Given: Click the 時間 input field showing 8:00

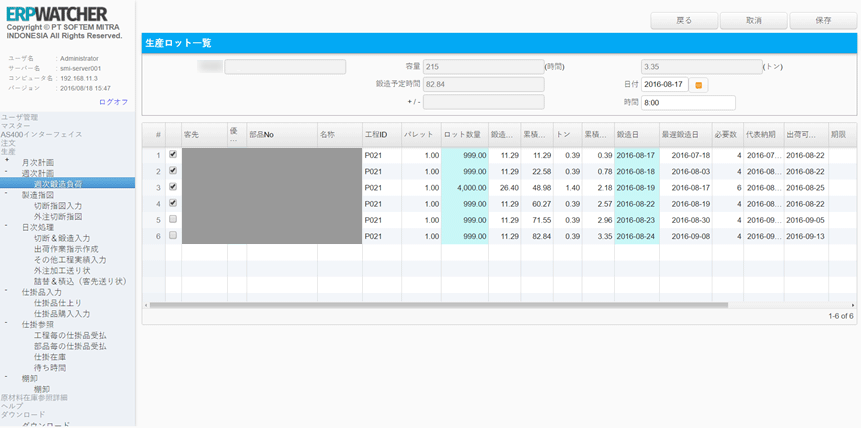Looking at the screenshot, I should click(x=688, y=103).
